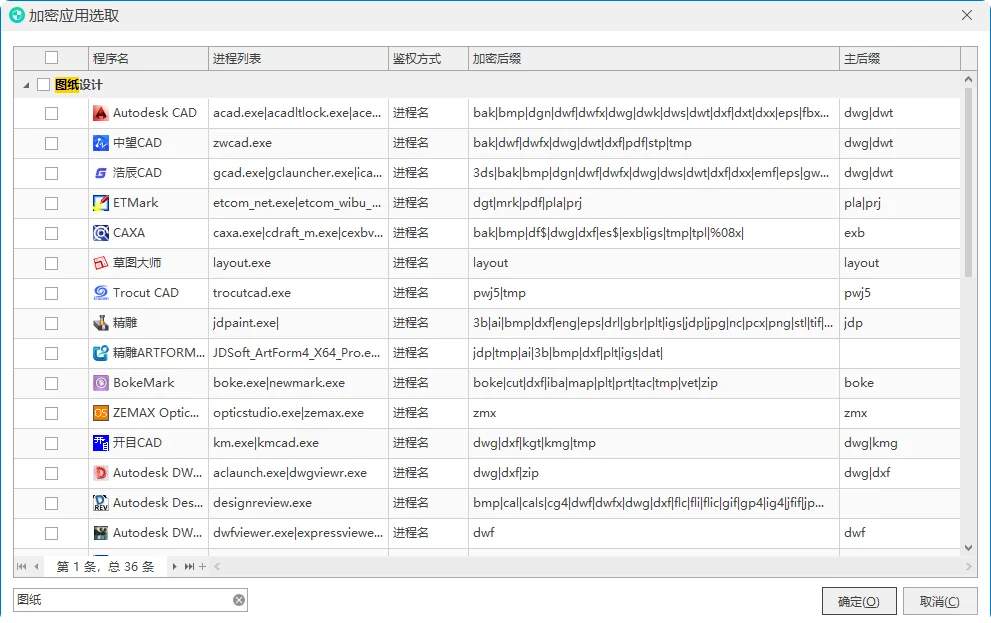Close the 加密应用选取 dialog
Screen dimensions: 991x623
click(x=967, y=15)
